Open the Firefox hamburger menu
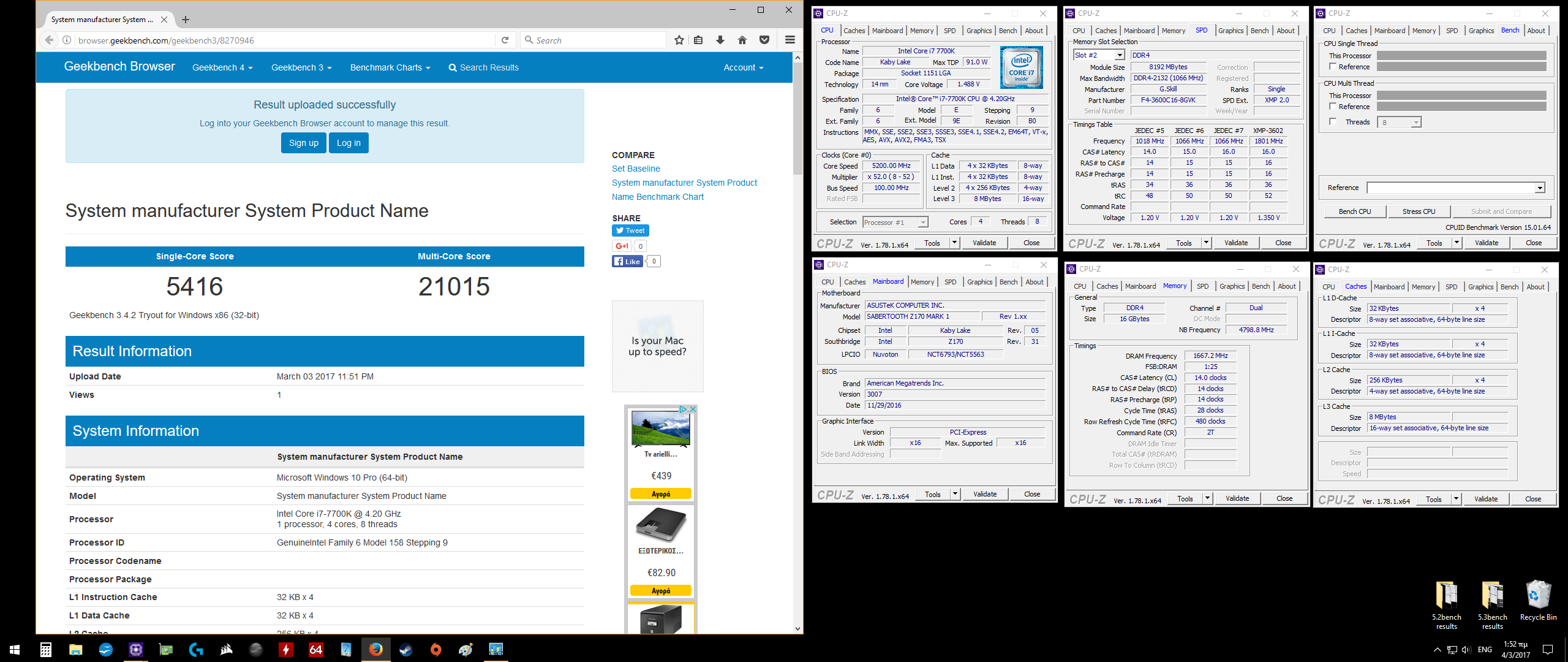 (790, 40)
